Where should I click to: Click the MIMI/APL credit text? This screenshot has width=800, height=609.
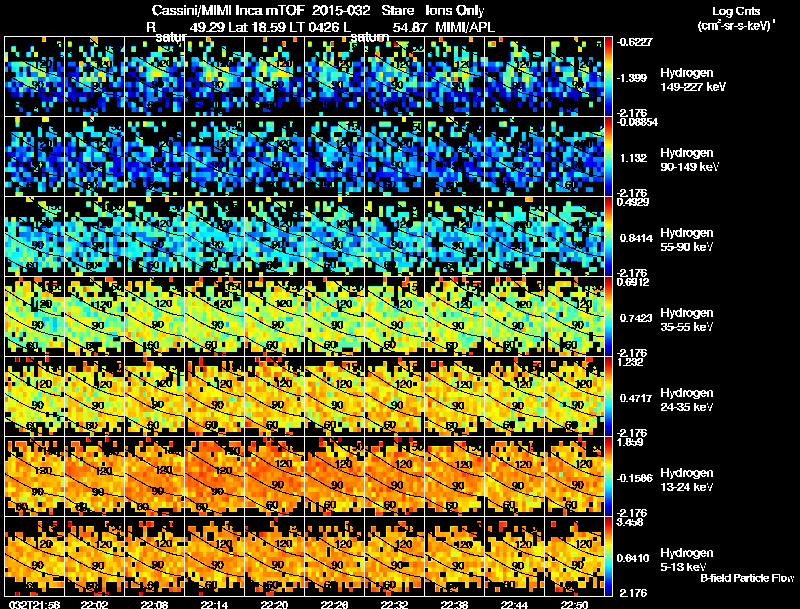point(465,27)
